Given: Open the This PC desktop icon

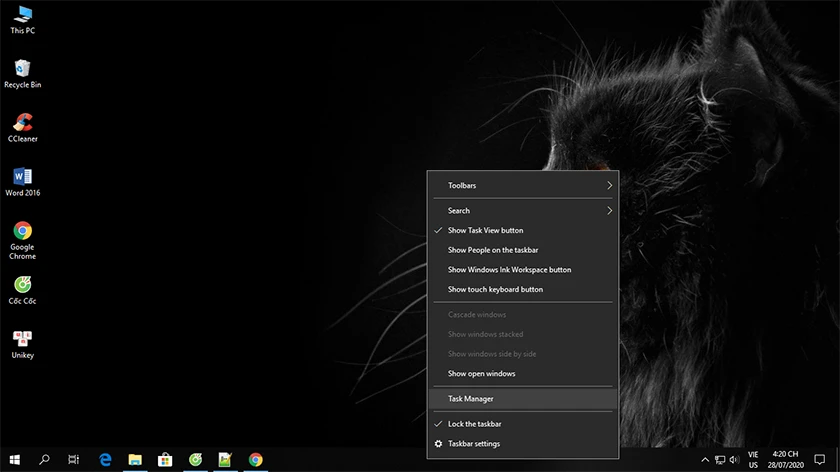Looking at the screenshot, I should click(22, 20).
